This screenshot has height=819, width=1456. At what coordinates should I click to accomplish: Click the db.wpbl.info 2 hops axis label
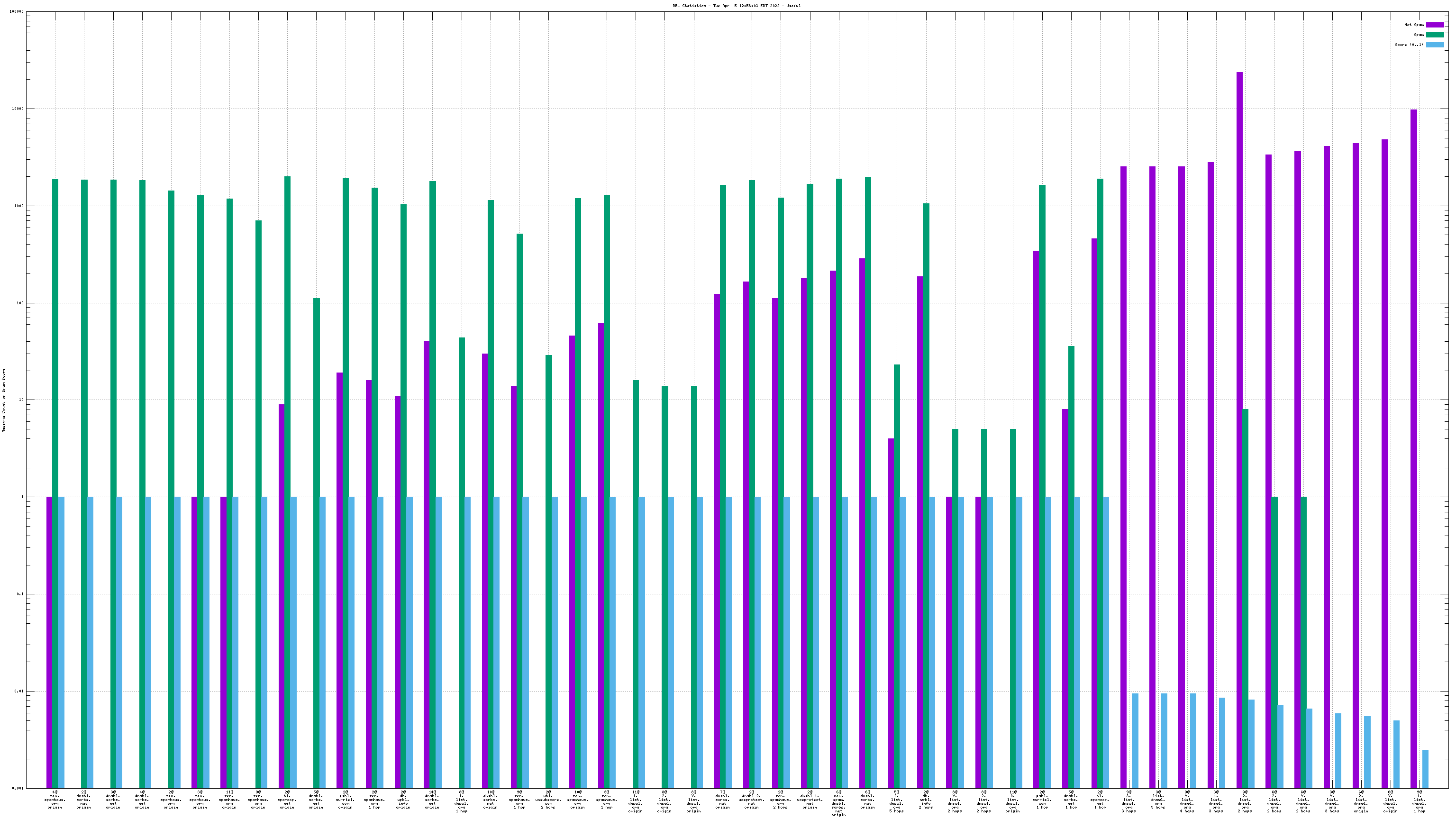[x=926, y=801]
